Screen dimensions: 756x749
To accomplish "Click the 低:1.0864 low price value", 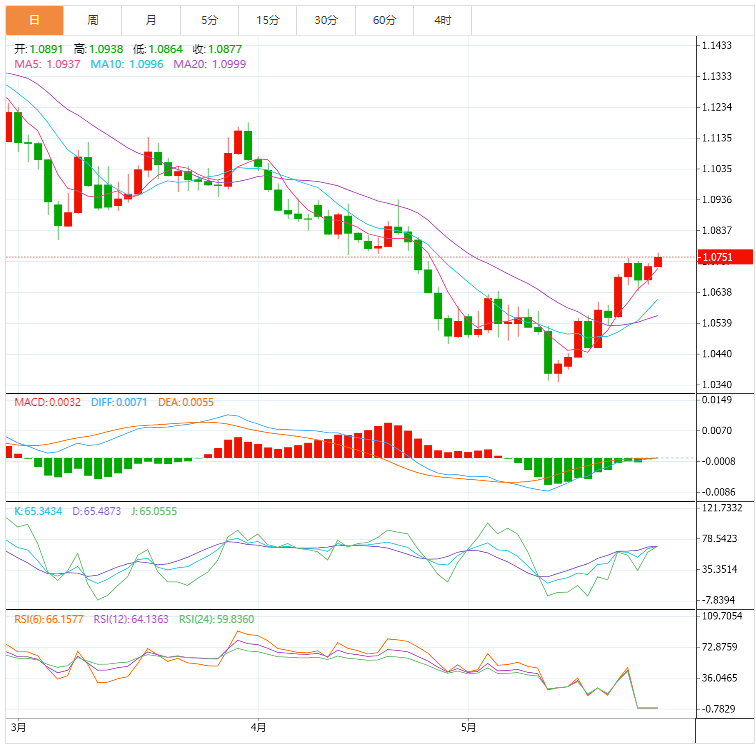I will (x=158, y=49).
